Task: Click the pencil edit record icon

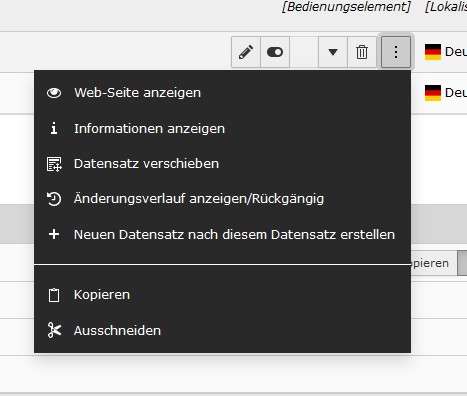Action: click(x=246, y=52)
